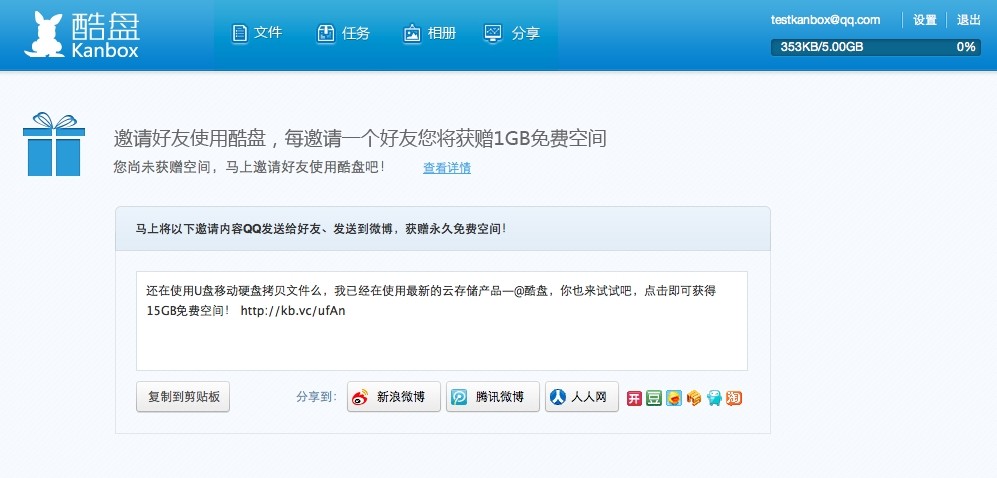Open the 任务 (Tasks) tab
The image size is (997, 478).
tap(343, 33)
